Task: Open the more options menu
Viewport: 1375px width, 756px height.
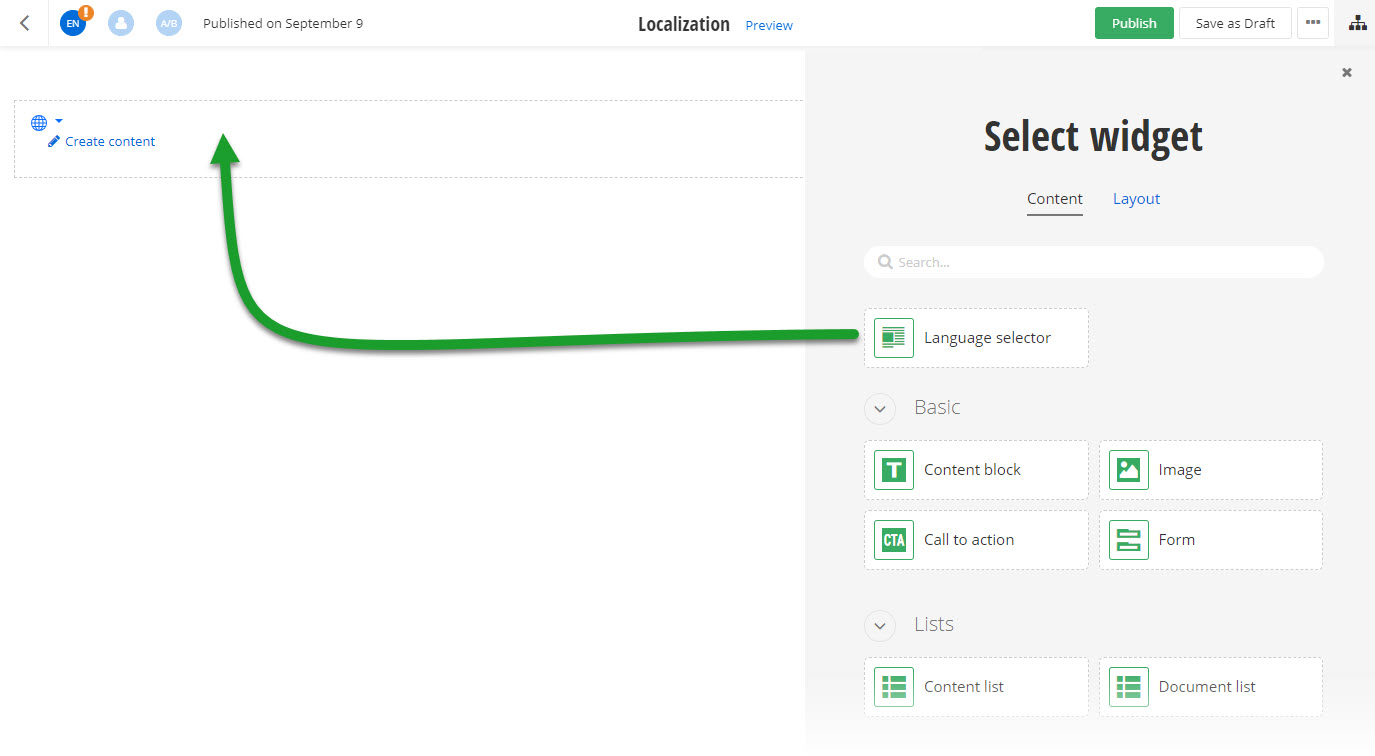Action: (1312, 22)
